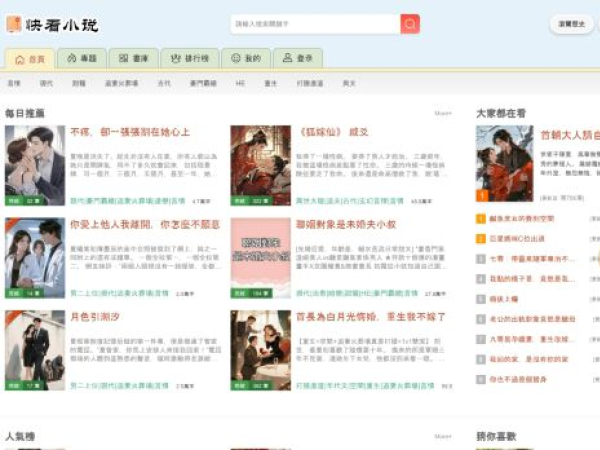Select the 豪門霸總 category filter

[203, 83]
